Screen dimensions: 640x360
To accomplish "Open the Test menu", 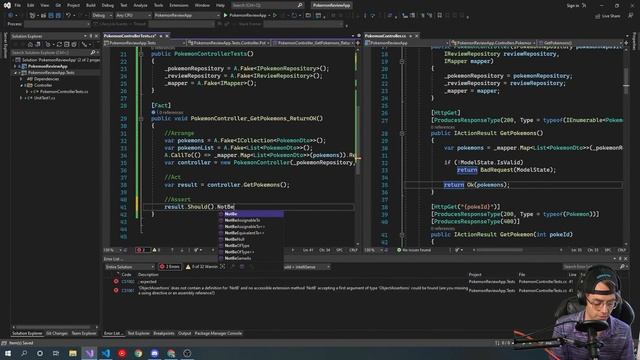I will (123, 5).
